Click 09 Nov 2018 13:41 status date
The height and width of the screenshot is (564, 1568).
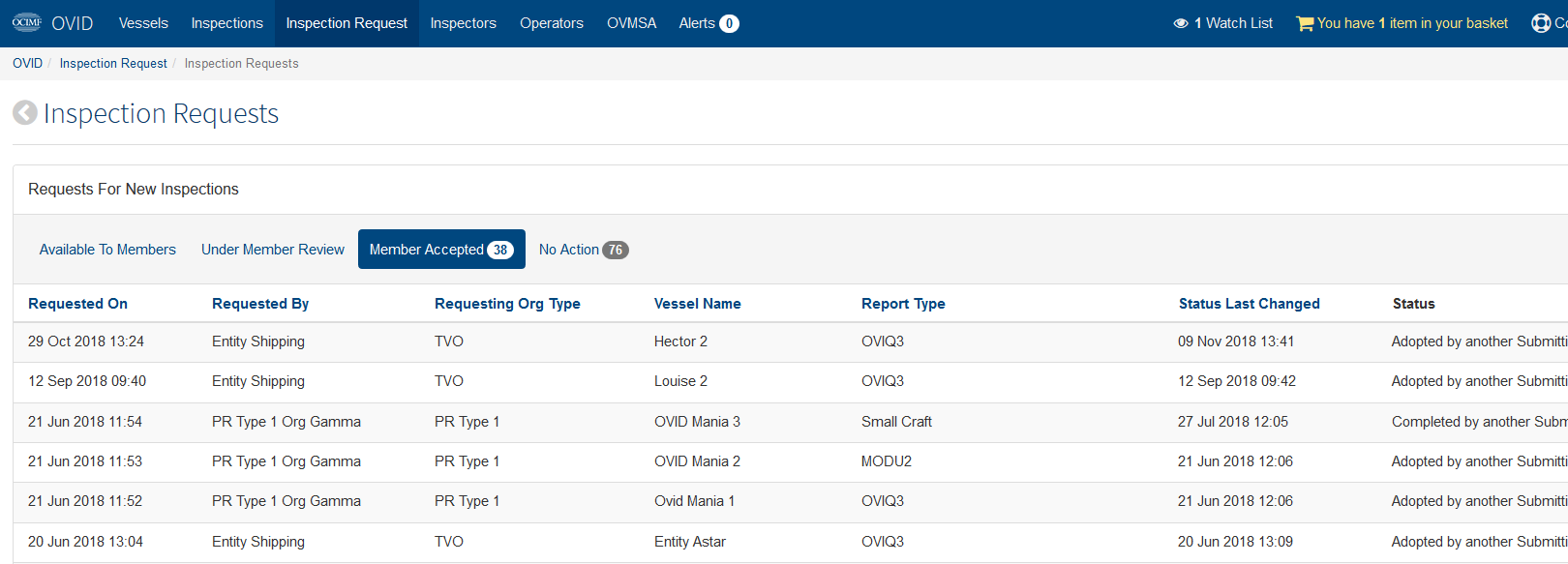1236,341
